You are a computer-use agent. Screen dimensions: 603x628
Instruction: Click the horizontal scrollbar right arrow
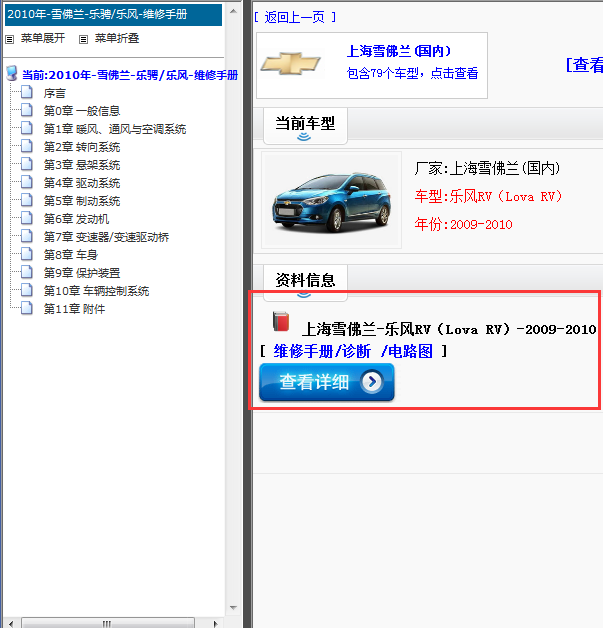(216, 623)
